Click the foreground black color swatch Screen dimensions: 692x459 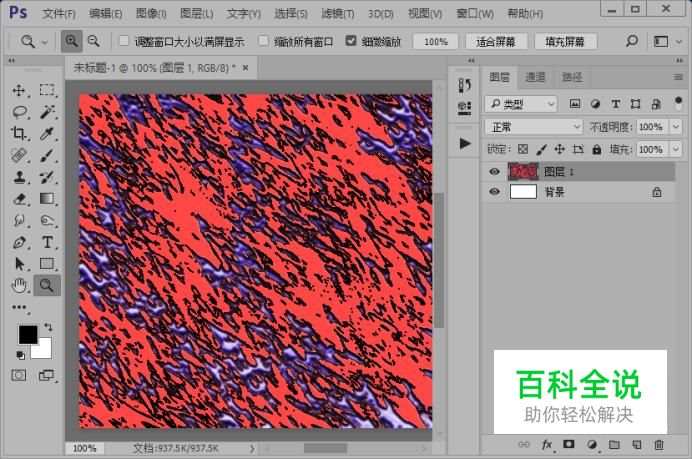click(27, 335)
